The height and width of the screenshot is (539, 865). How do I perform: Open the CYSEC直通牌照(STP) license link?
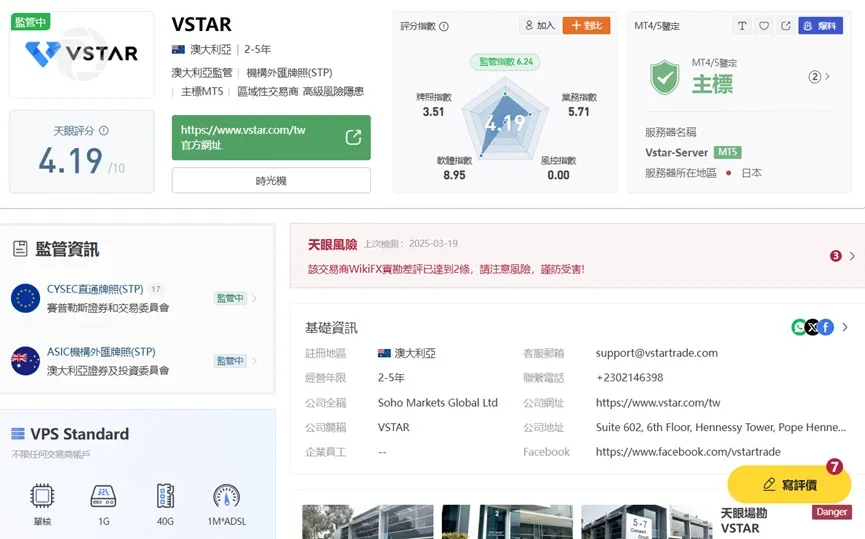95,289
